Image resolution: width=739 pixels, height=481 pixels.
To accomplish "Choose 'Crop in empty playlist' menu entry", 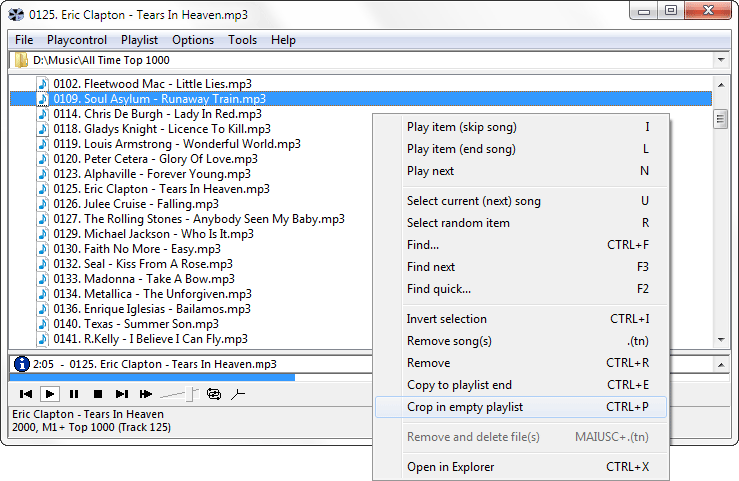I will 521,407.
